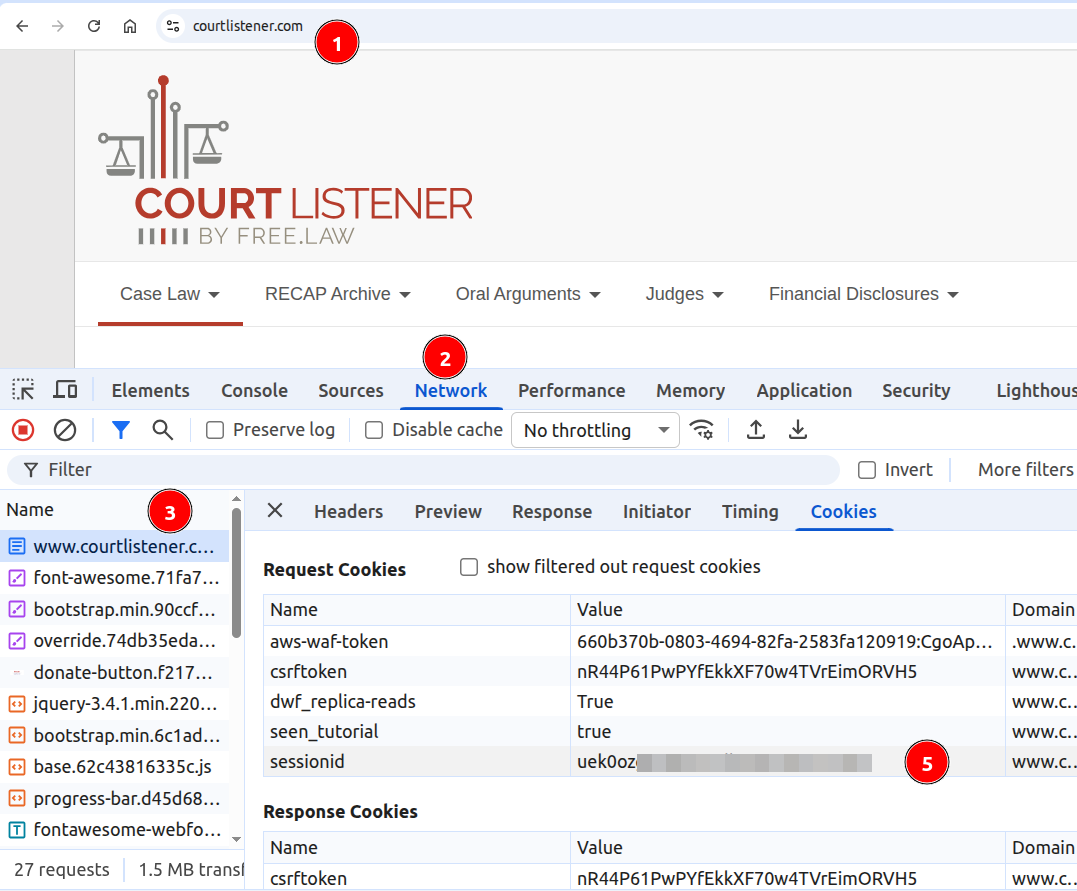Open the Headers sub-tab
Viewport: 1077px width, 891px height.
[x=348, y=512]
